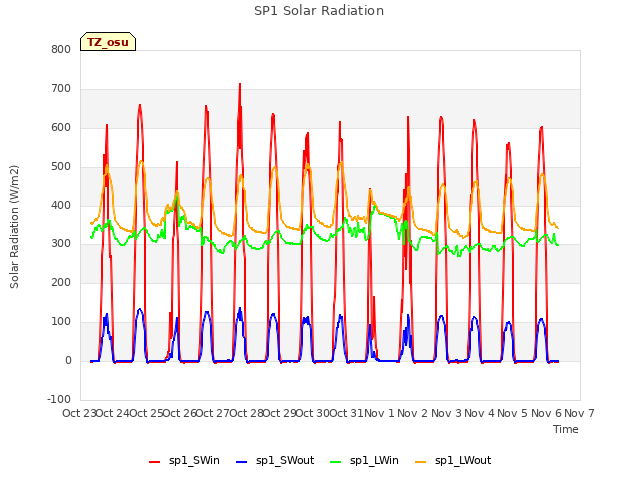
Task: Click the Nov 1 x-axis tick label
Action: [379, 413]
